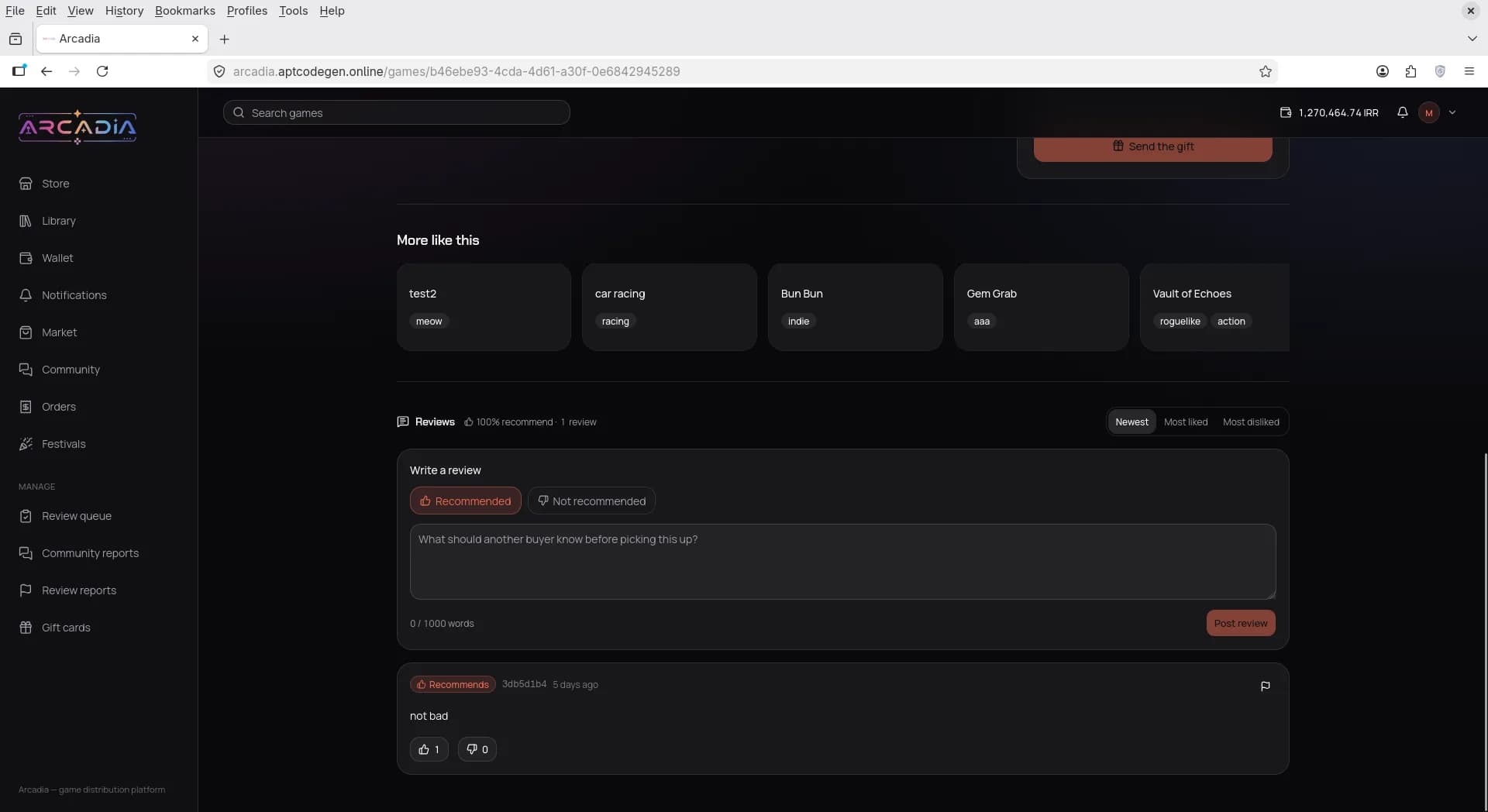Open the browser hamburger application menu

1469,71
